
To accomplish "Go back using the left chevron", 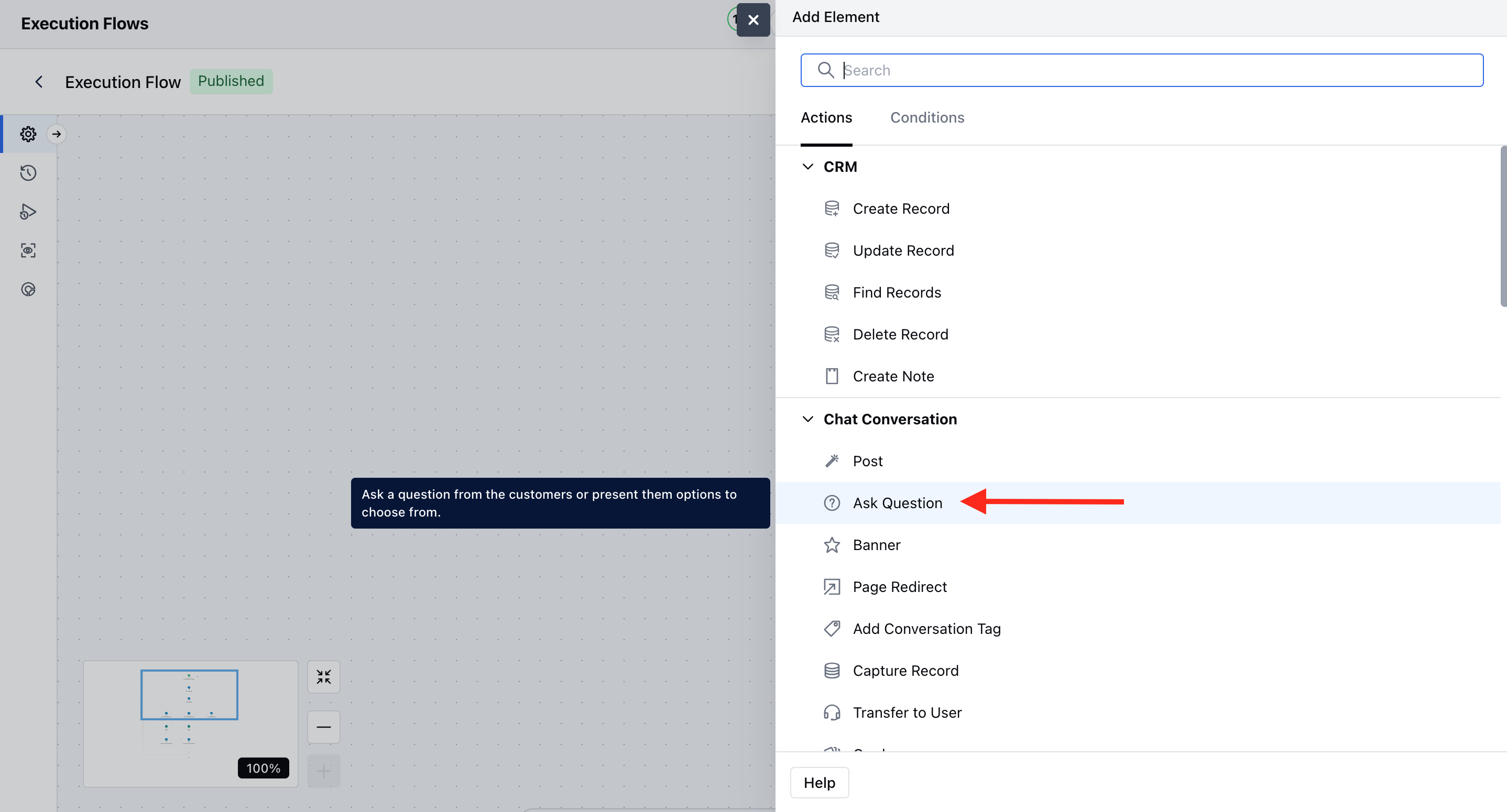I will click(39, 82).
